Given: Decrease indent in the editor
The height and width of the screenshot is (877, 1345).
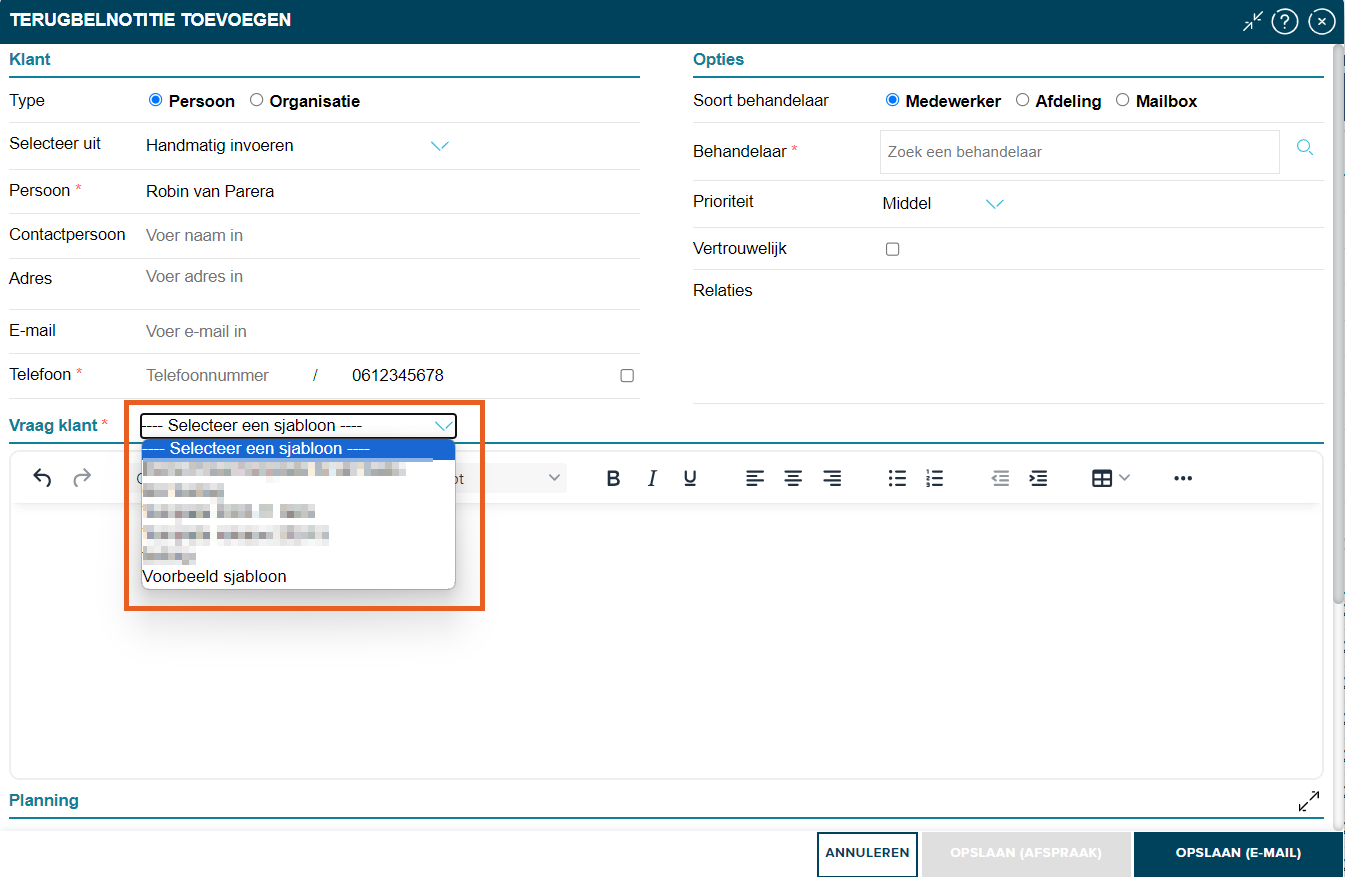Looking at the screenshot, I should (x=1000, y=478).
